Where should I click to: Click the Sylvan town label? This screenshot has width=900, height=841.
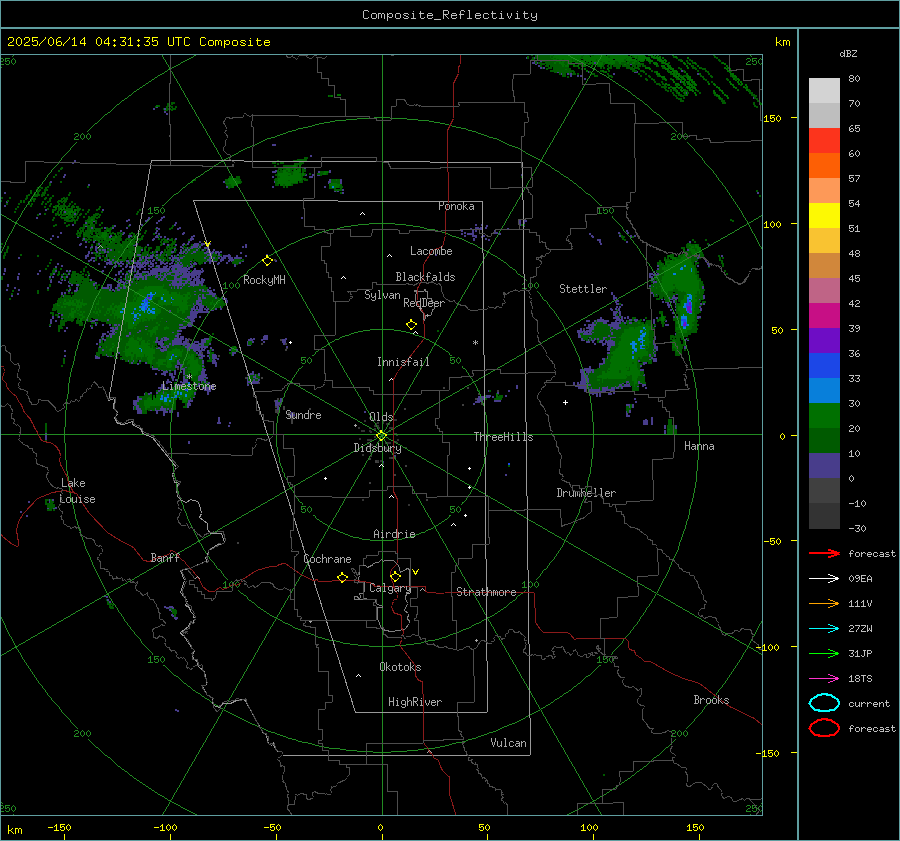click(x=382, y=295)
